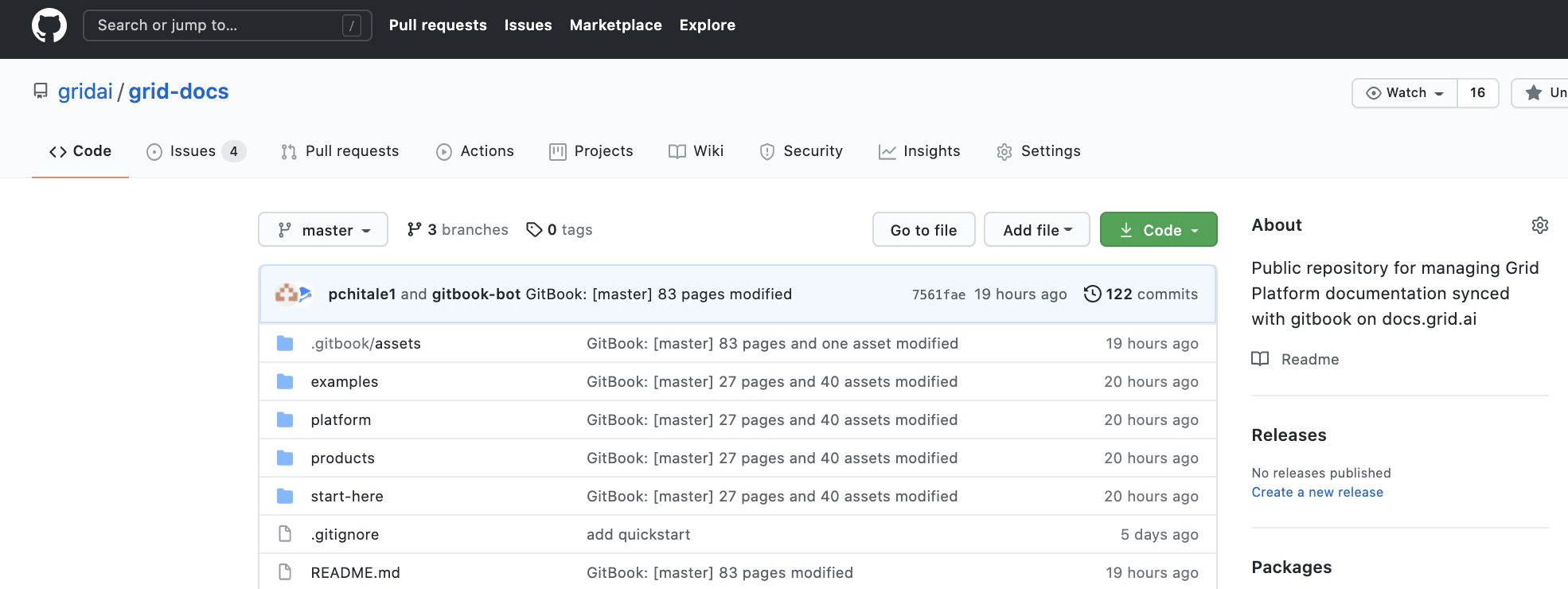This screenshot has width=1568, height=589.
Task: Go to the Security tab
Action: [x=802, y=151]
